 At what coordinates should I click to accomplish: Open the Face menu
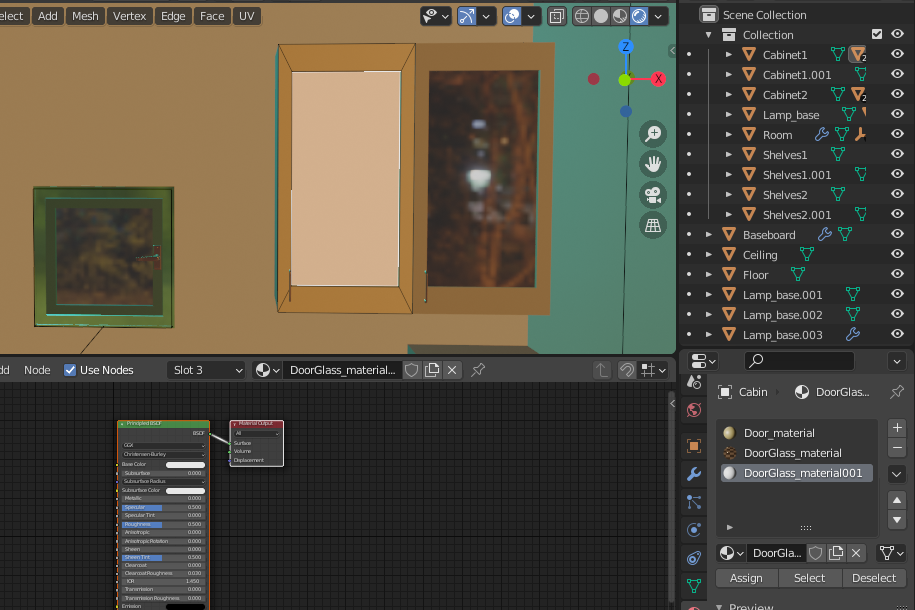[212, 16]
